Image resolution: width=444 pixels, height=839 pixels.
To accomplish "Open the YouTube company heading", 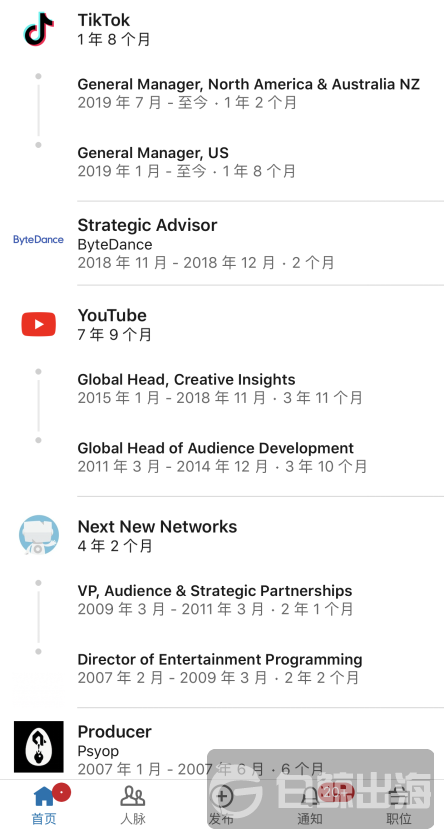I will coord(112,315).
